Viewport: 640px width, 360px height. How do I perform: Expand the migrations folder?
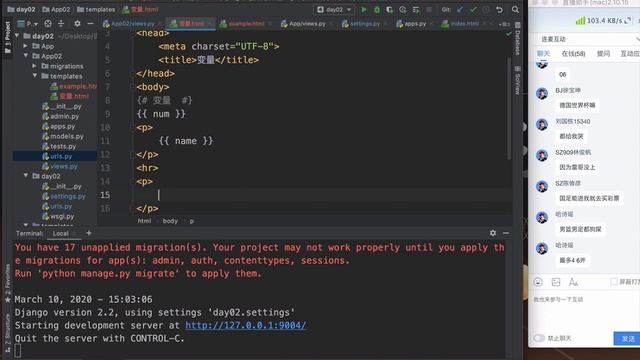(x=35, y=66)
